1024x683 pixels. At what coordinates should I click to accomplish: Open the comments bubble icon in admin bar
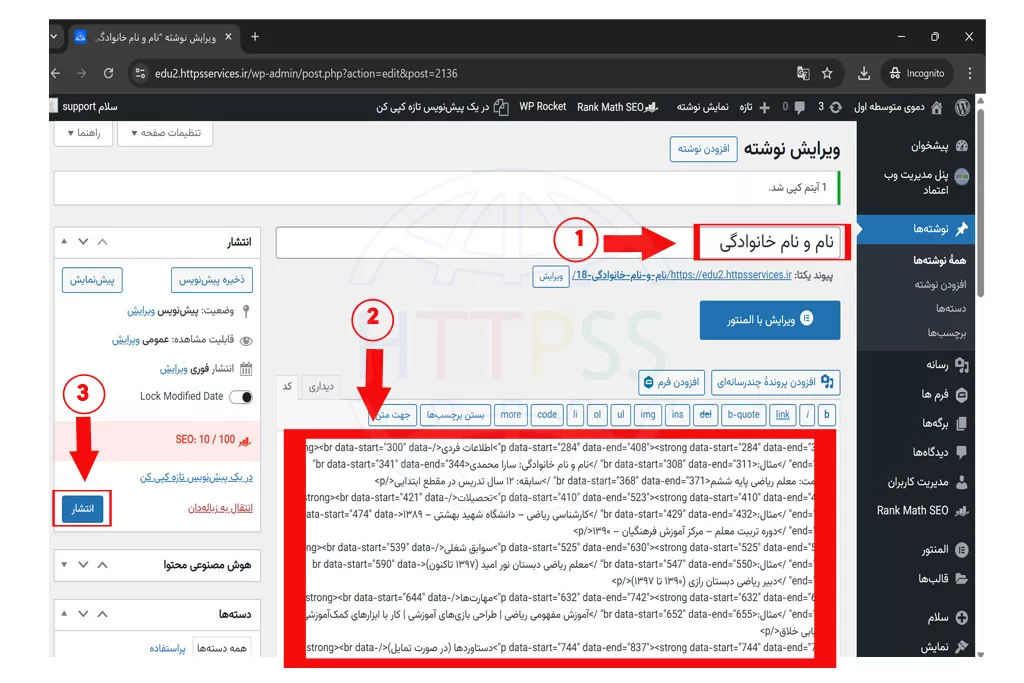(x=799, y=107)
